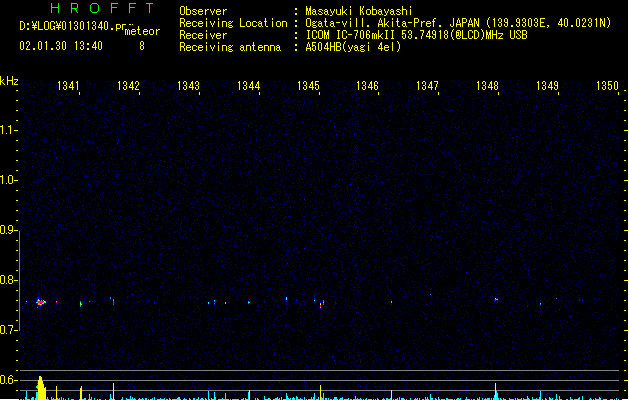Click the 1347 time axis label
The image size is (629, 400).
point(427,86)
